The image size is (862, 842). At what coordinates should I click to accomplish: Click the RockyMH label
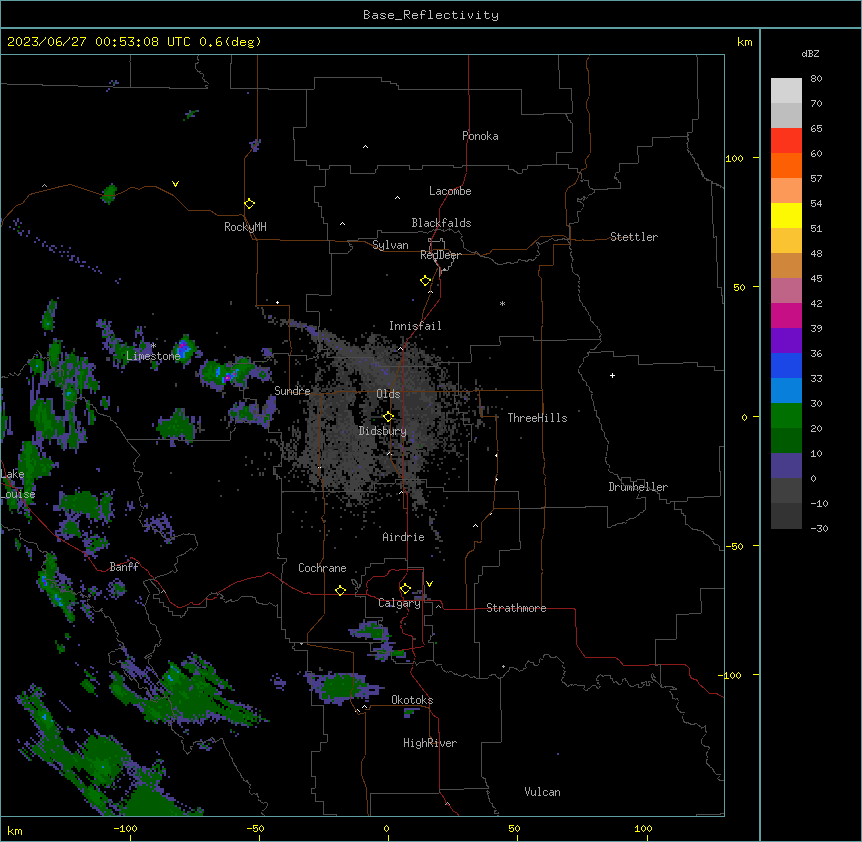click(x=245, y=227)
